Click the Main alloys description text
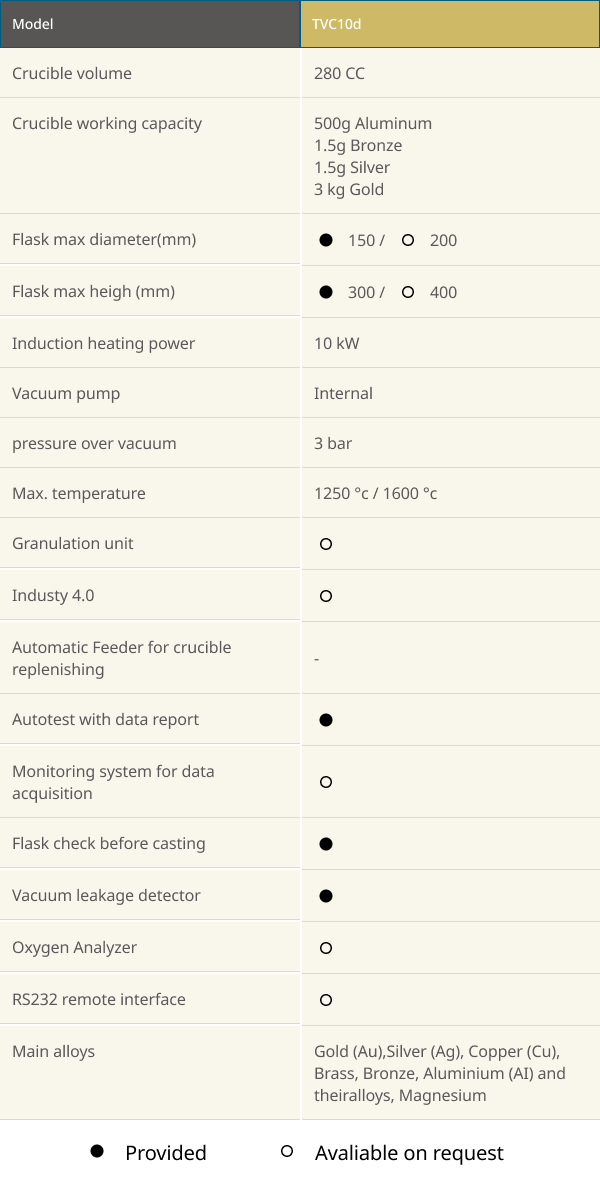 440,1073
